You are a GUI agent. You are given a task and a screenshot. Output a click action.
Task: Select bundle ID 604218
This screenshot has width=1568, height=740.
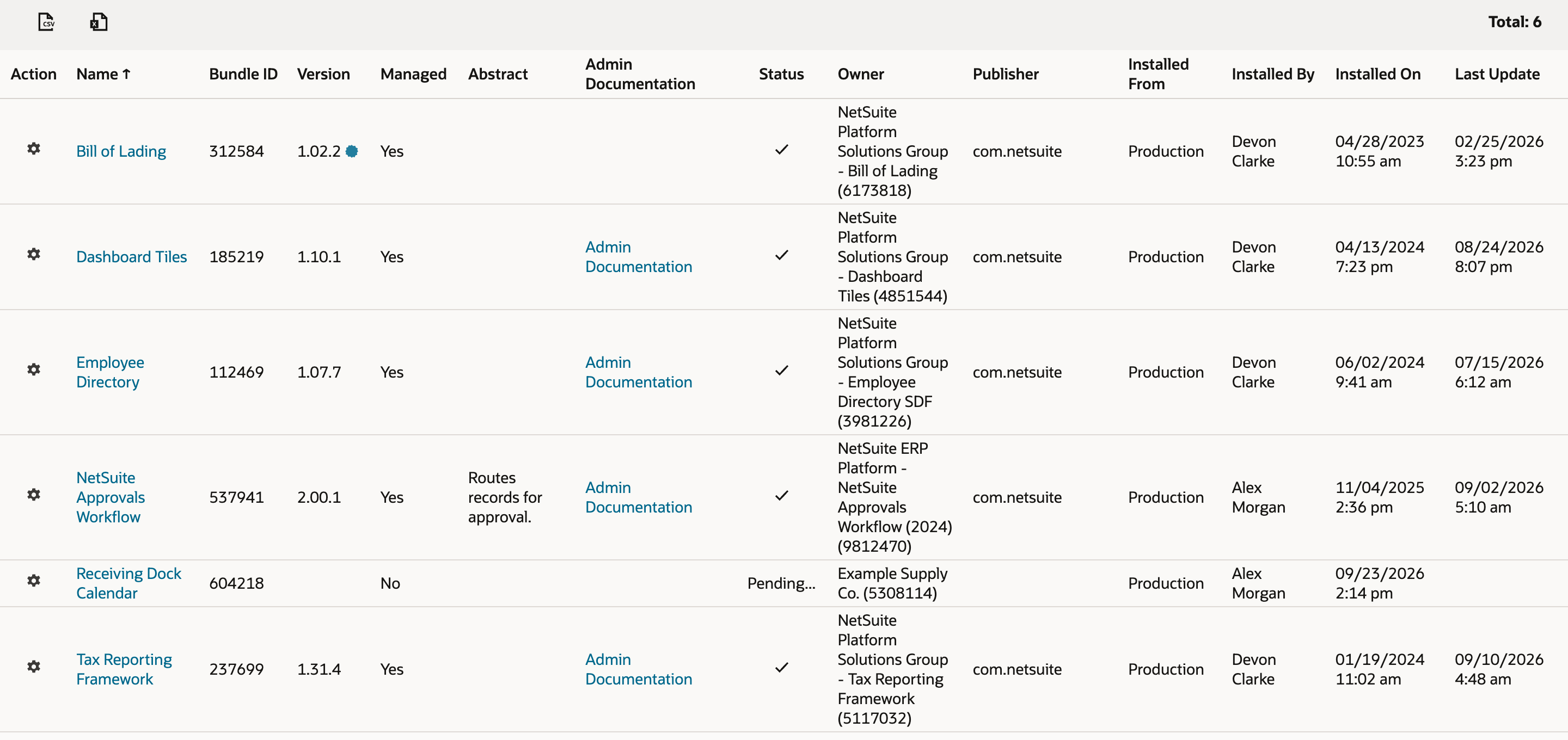(236, 584)
